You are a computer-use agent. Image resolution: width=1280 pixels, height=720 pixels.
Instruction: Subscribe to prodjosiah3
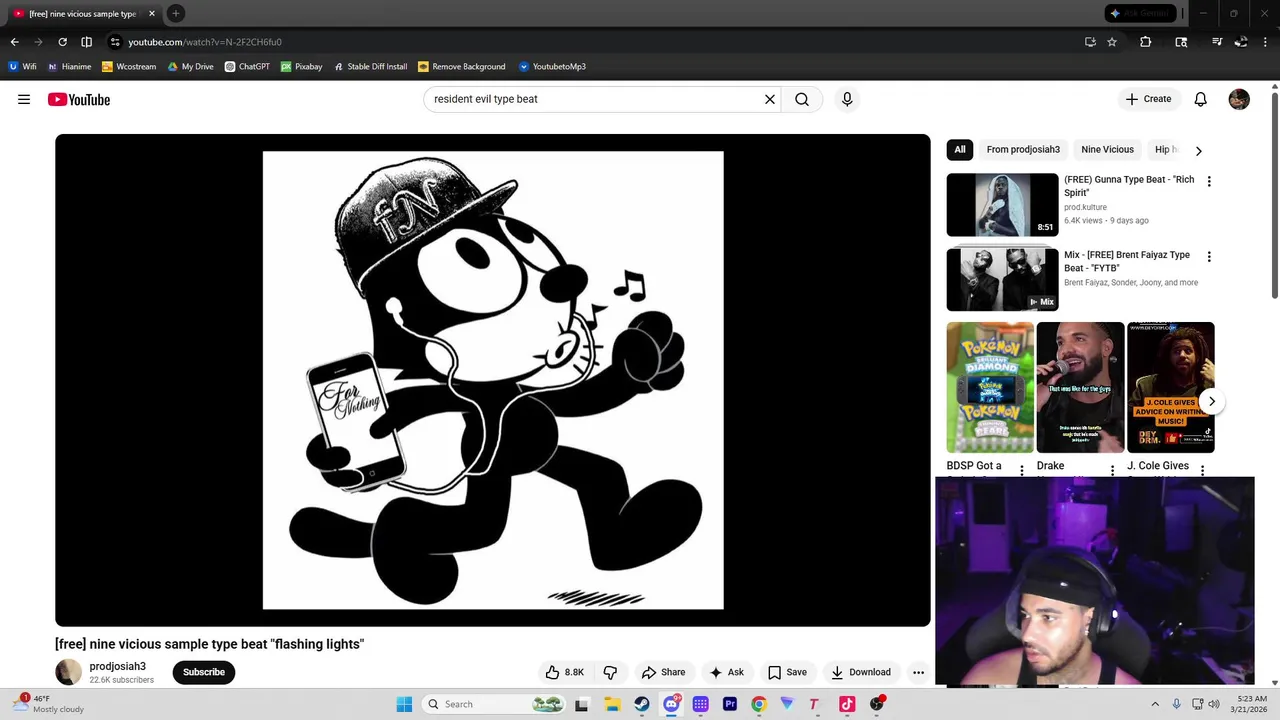[x=204, y=672]
